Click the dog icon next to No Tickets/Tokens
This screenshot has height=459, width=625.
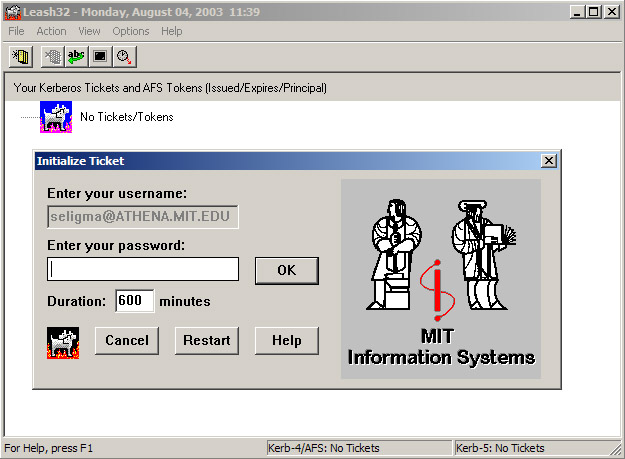point(55,117)
